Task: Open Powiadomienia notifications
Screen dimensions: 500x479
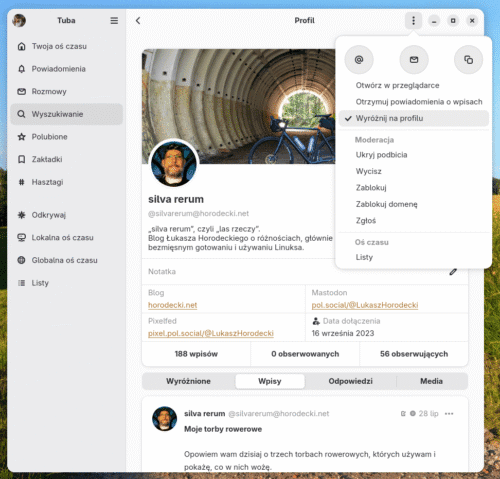Action: point(67,69)
